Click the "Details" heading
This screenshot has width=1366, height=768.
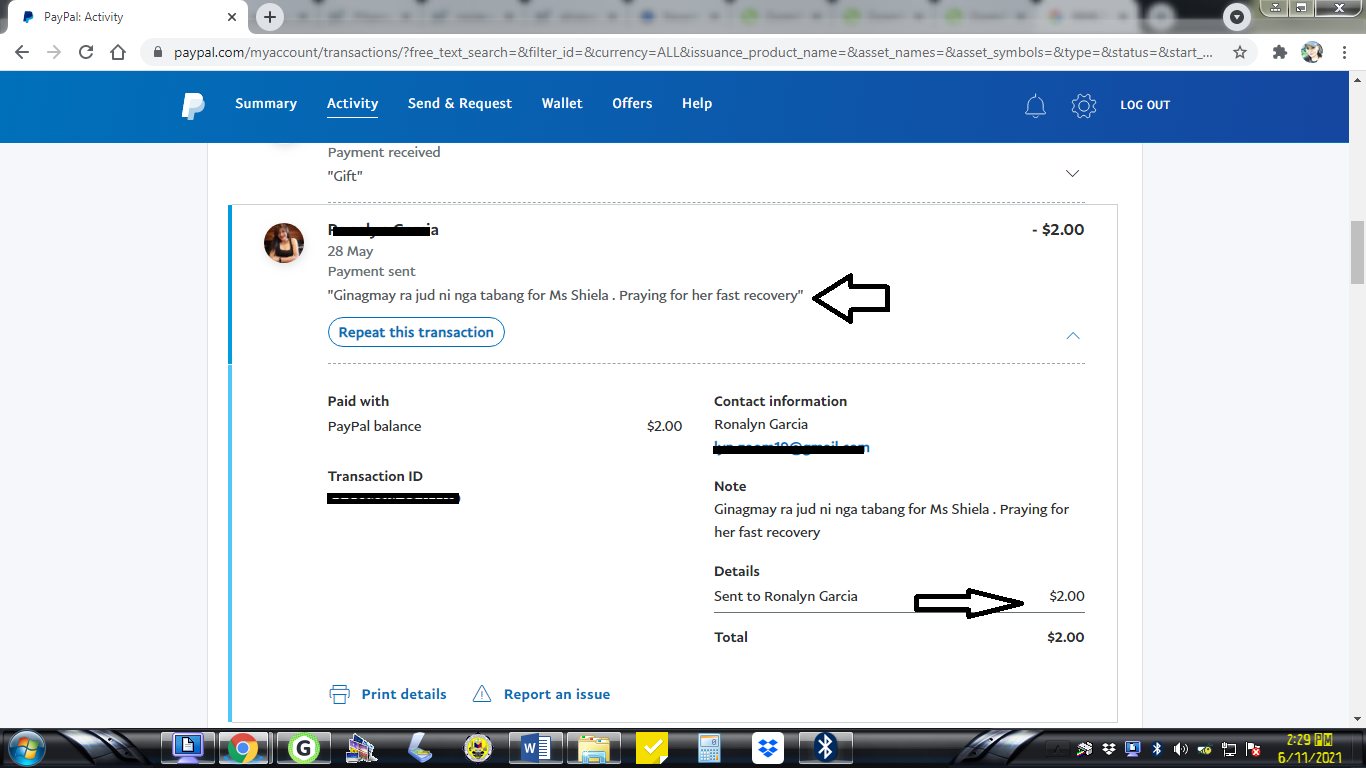click(737, 571)
